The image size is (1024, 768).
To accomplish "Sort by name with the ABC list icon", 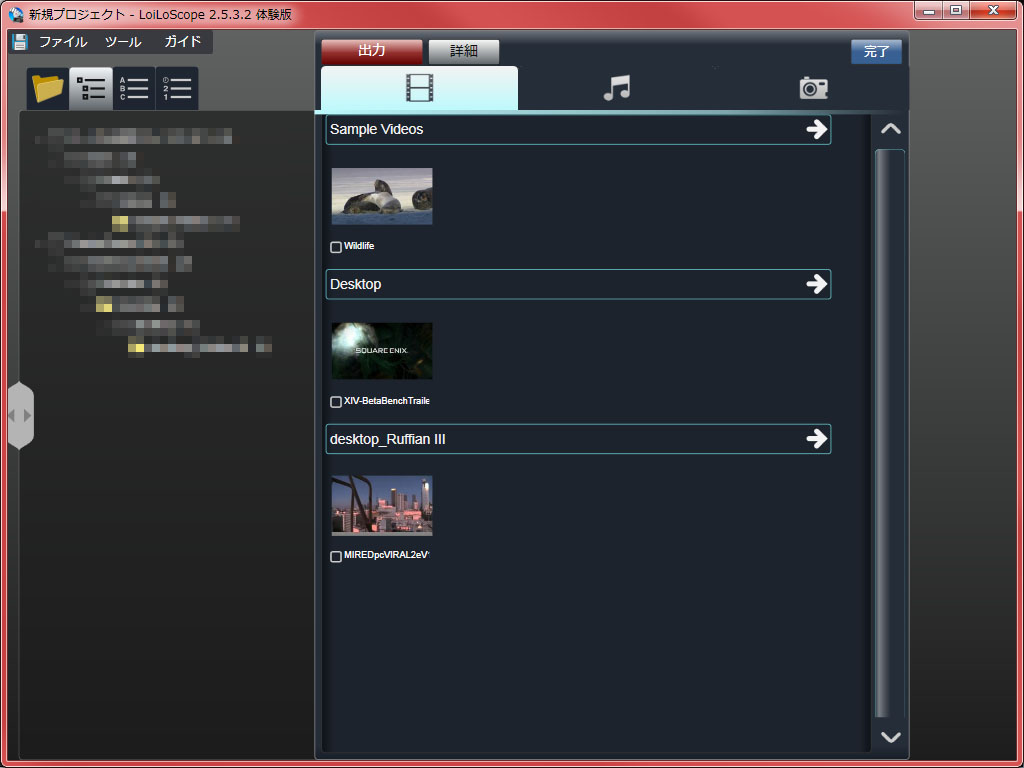I will tap(134, 88).
